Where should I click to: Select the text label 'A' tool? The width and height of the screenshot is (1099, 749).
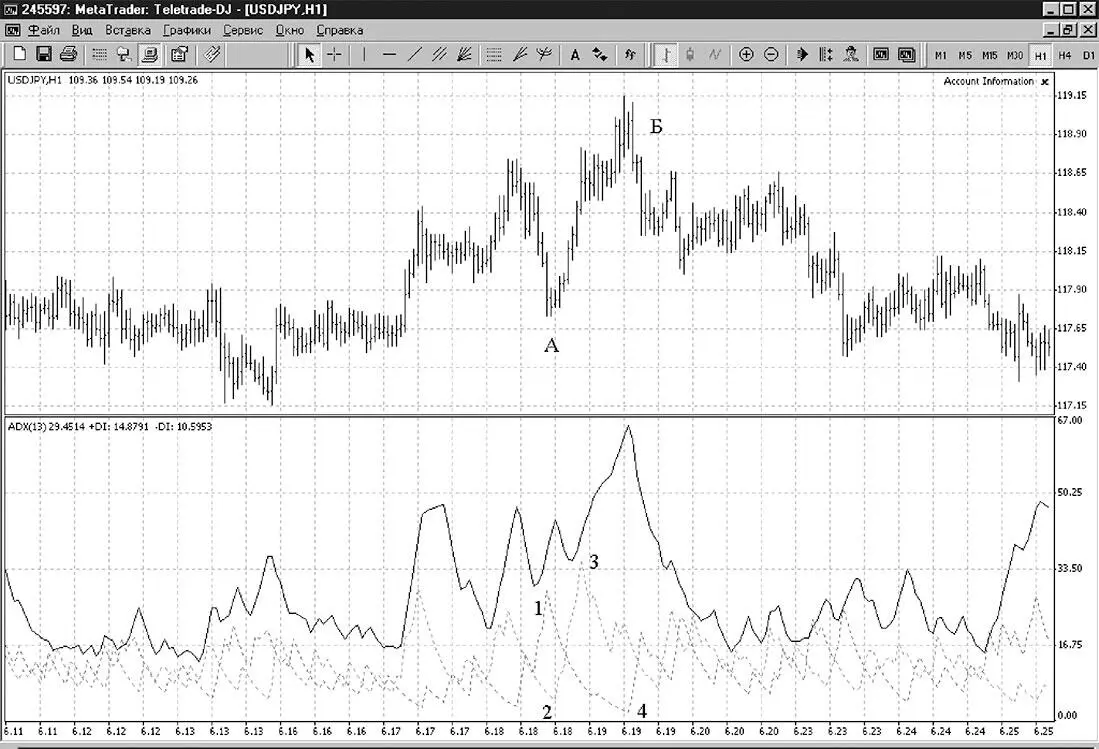tap(575, 54)
